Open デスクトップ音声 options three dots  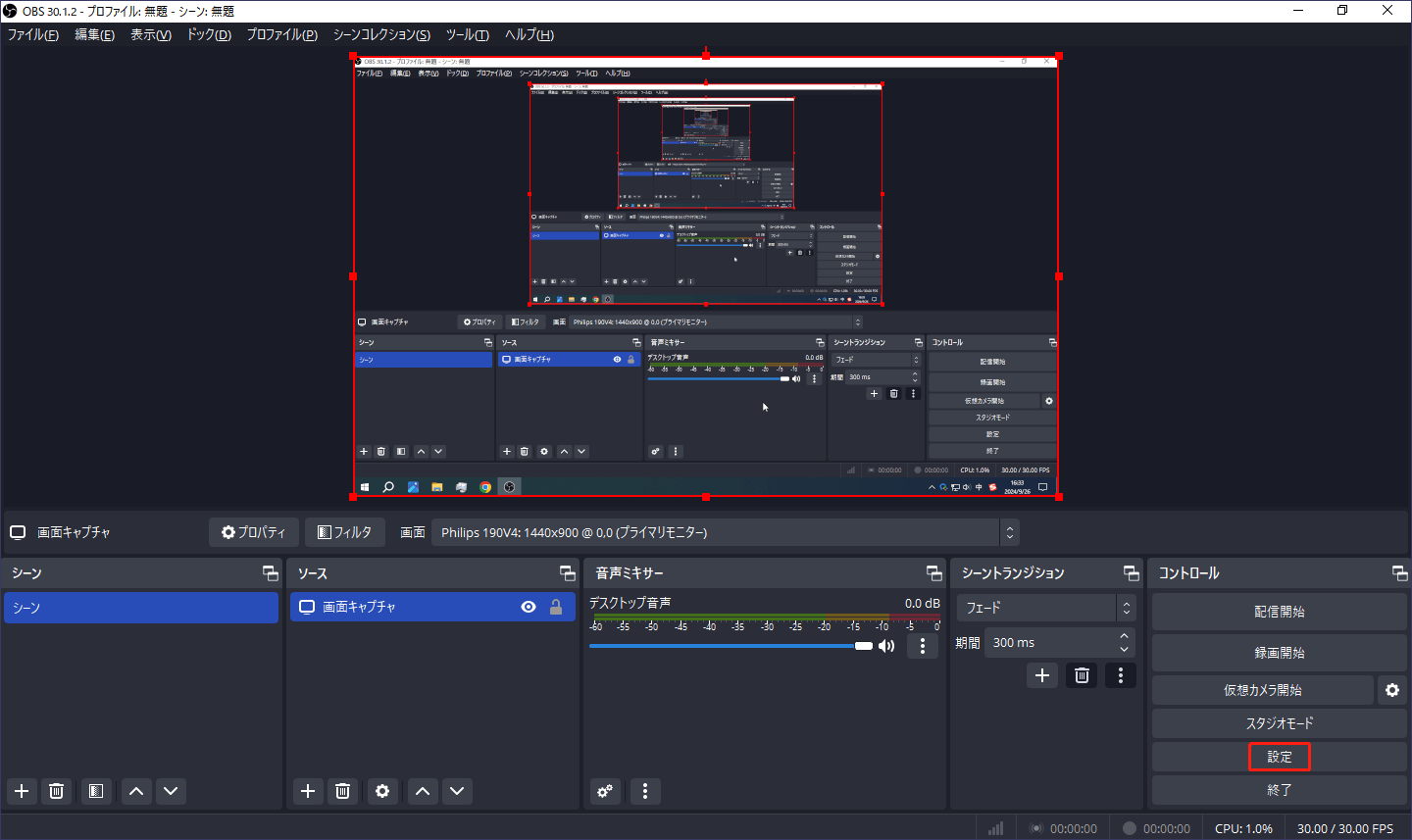pos(923,646)
